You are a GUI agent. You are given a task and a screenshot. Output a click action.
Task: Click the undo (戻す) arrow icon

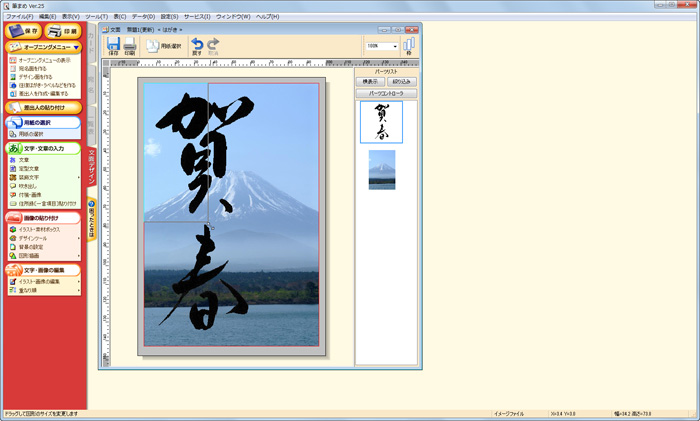(x=197, y=46)
